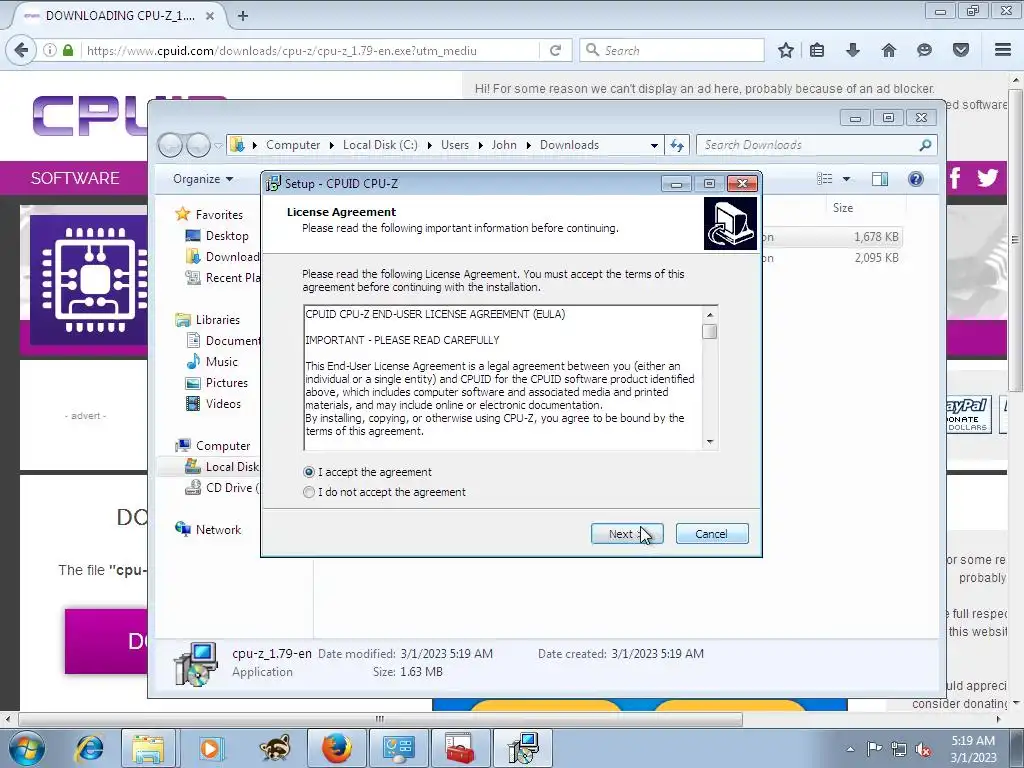Select "I do not accept the agreement"
This screenshot has width=1024, height=768.
tap(385, 492)
